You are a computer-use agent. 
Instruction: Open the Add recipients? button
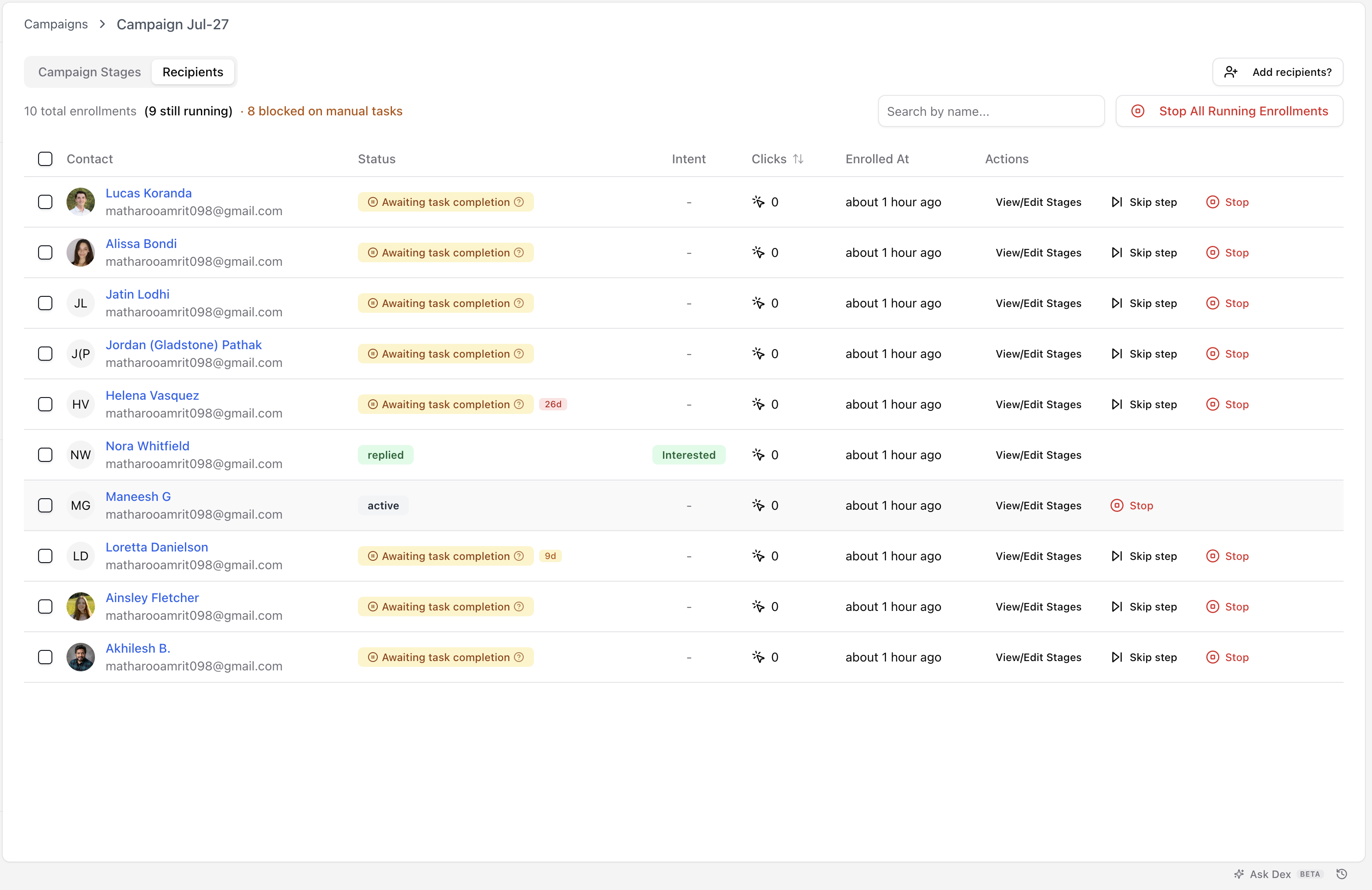click(1278, 72)
